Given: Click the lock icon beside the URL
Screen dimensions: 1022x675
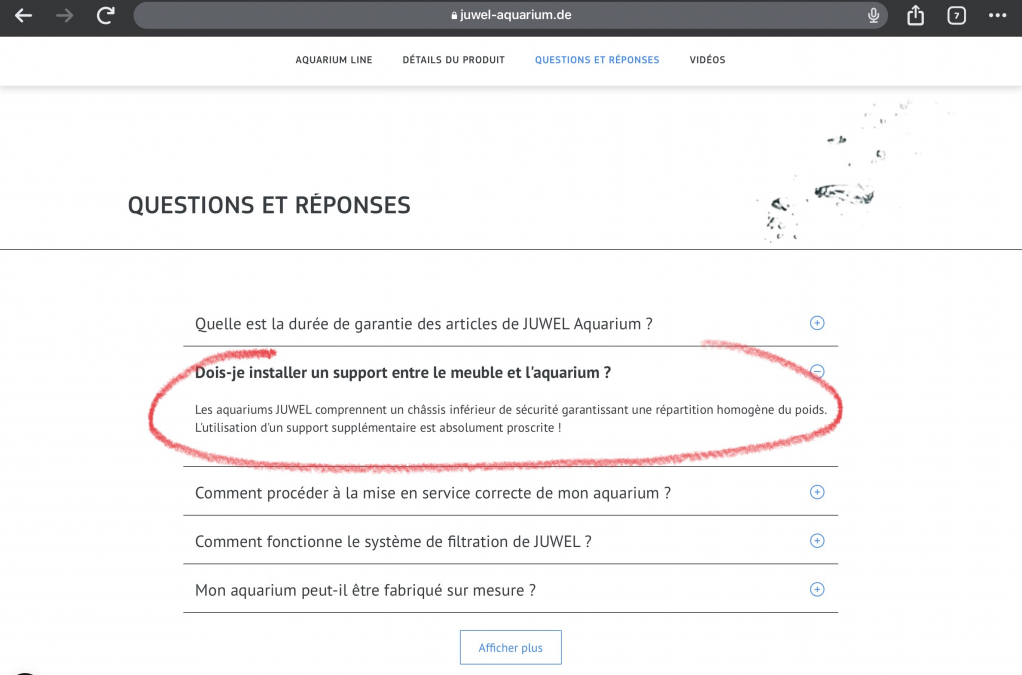Looking at the screenshot, I should click(x=454, y=16).
